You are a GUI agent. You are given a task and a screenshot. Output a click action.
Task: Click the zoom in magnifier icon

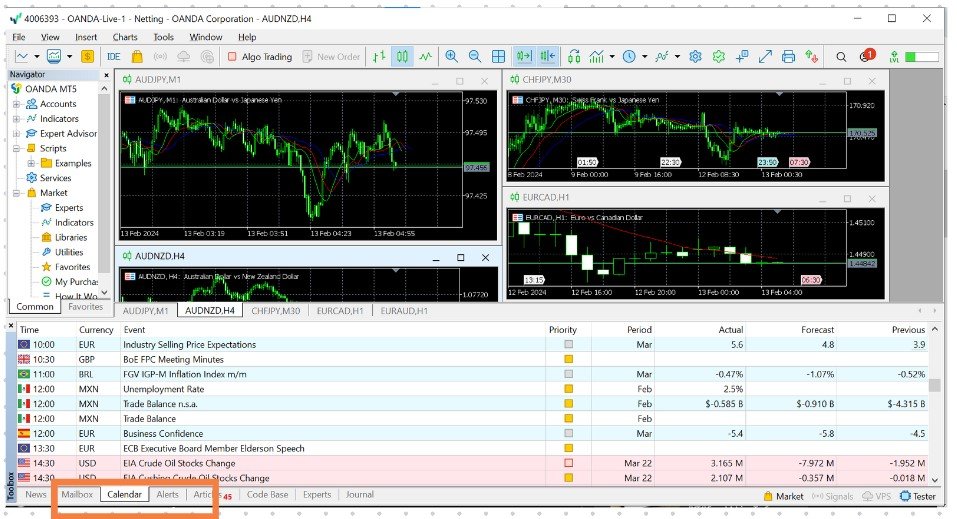pyautogui.click(x=452, y=57)
